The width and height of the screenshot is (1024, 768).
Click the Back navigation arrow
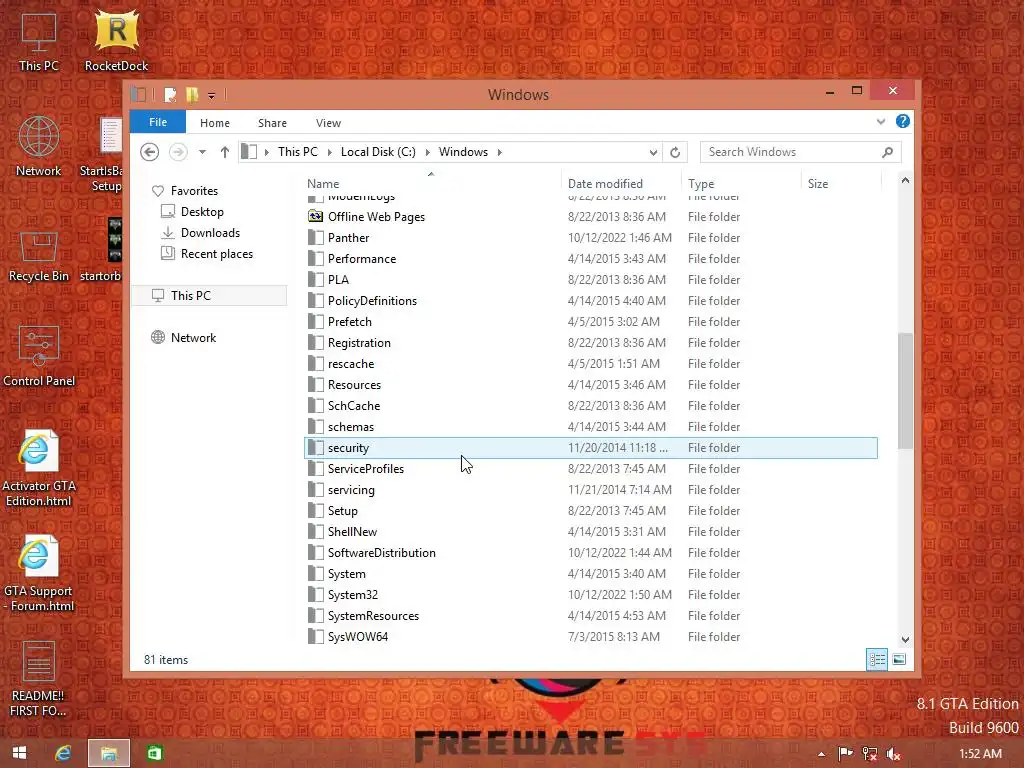point(150,152)
